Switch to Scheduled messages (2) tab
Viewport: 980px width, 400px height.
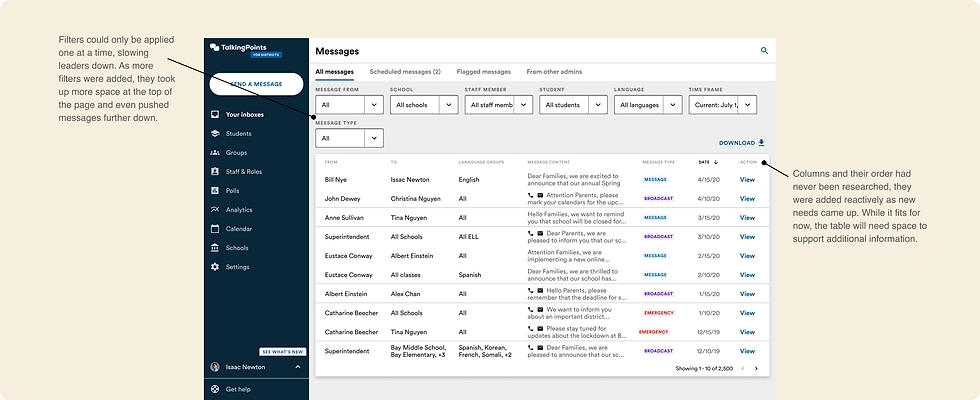tap(405, 72)
